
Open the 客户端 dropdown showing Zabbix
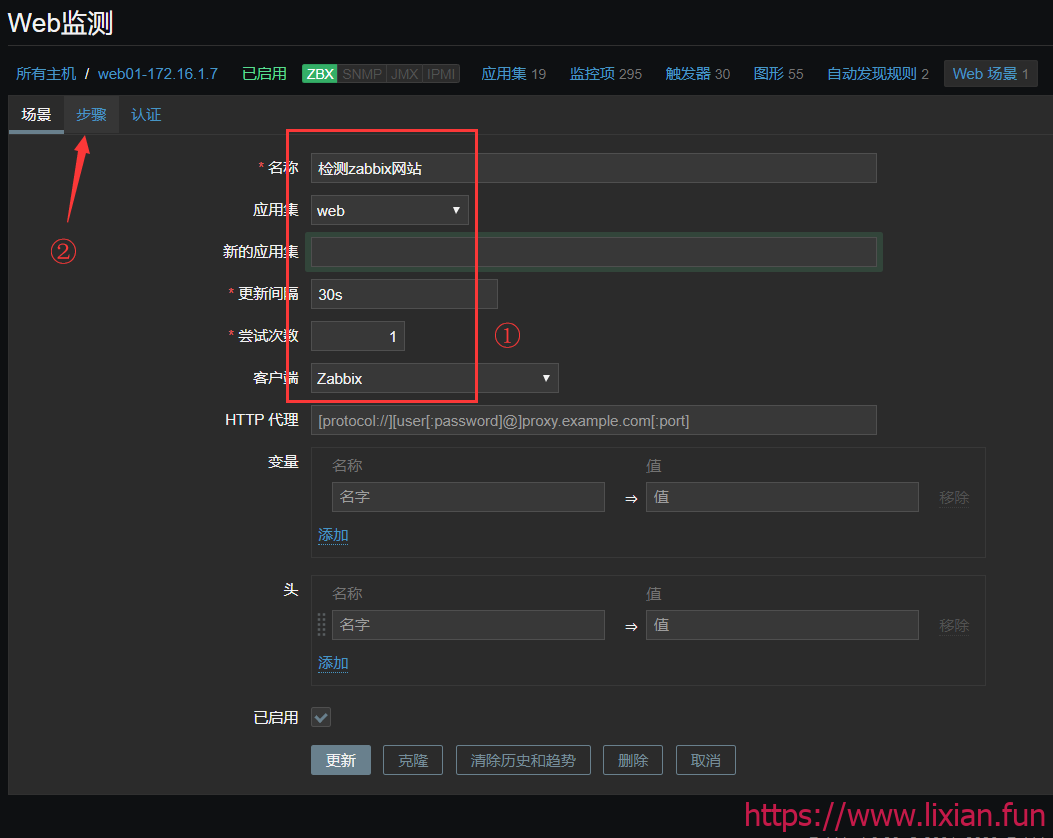[434, 378]
